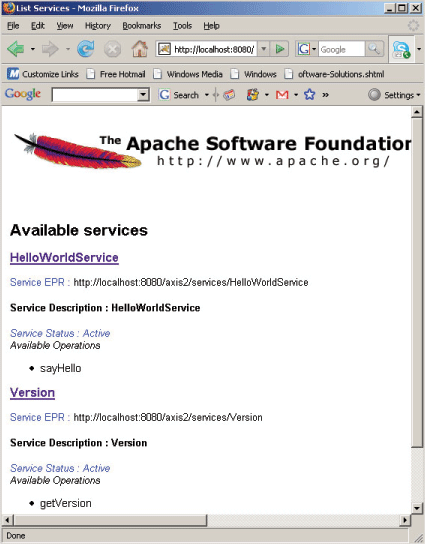Click the Google search engine G icon
This screenshot has height=544, width=425.
point(304,49)
